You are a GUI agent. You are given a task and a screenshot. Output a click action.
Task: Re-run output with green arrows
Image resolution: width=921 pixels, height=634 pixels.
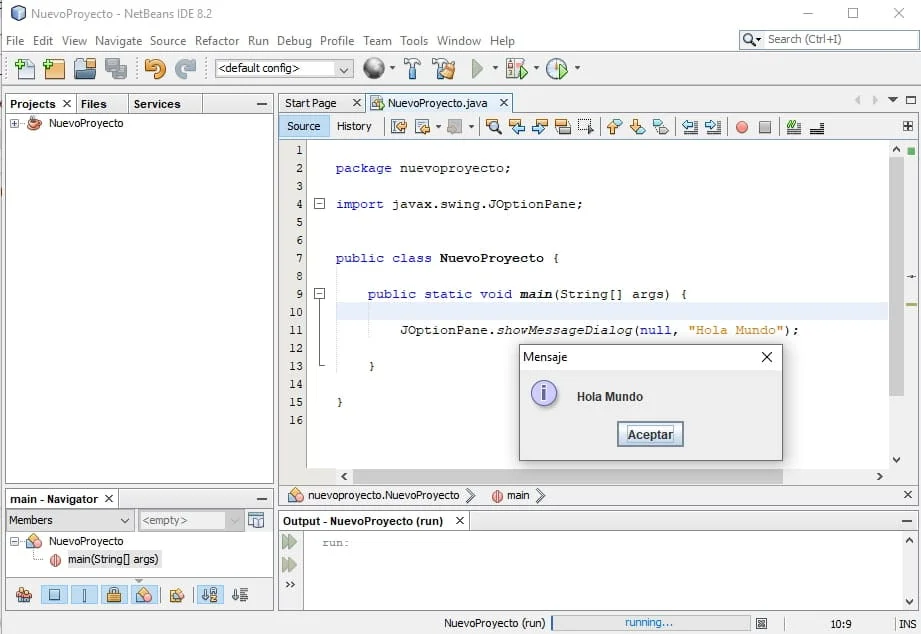click(290, 541)
